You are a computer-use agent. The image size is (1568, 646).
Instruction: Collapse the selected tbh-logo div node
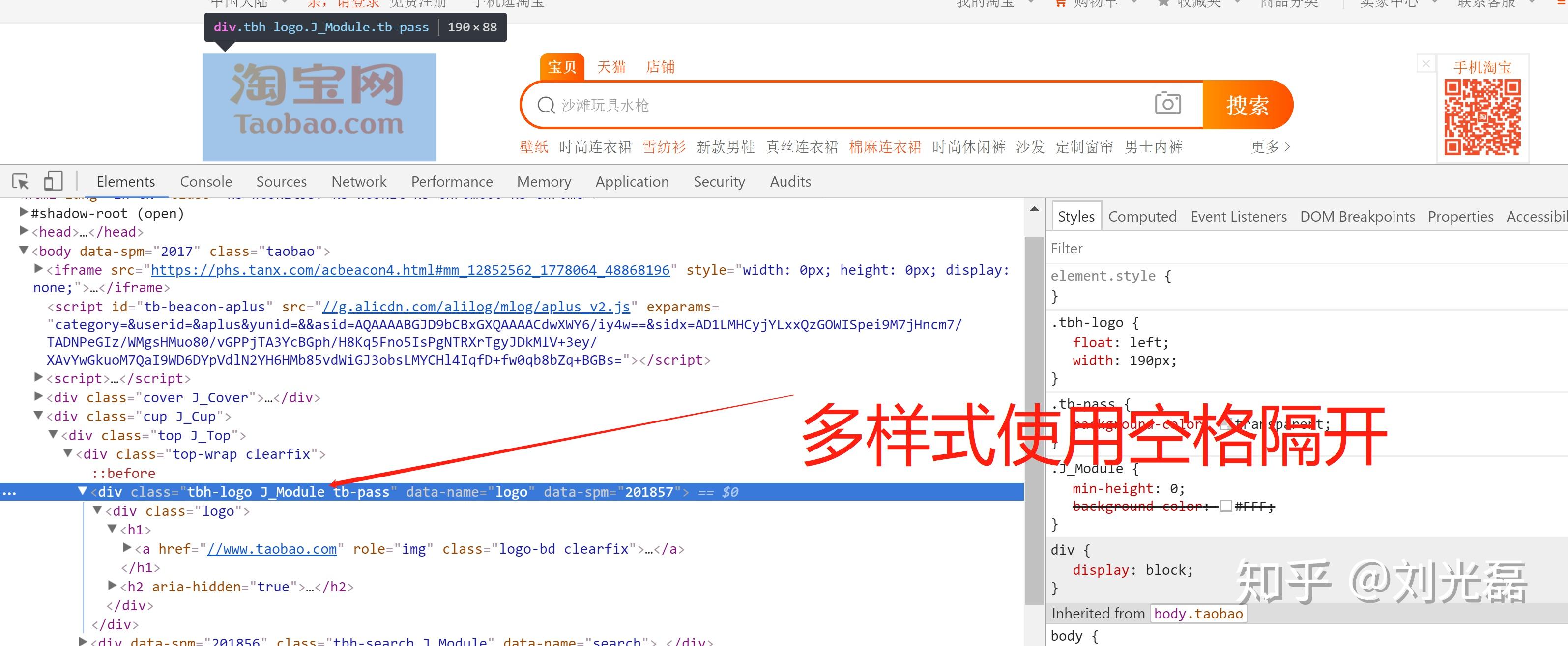82,491
